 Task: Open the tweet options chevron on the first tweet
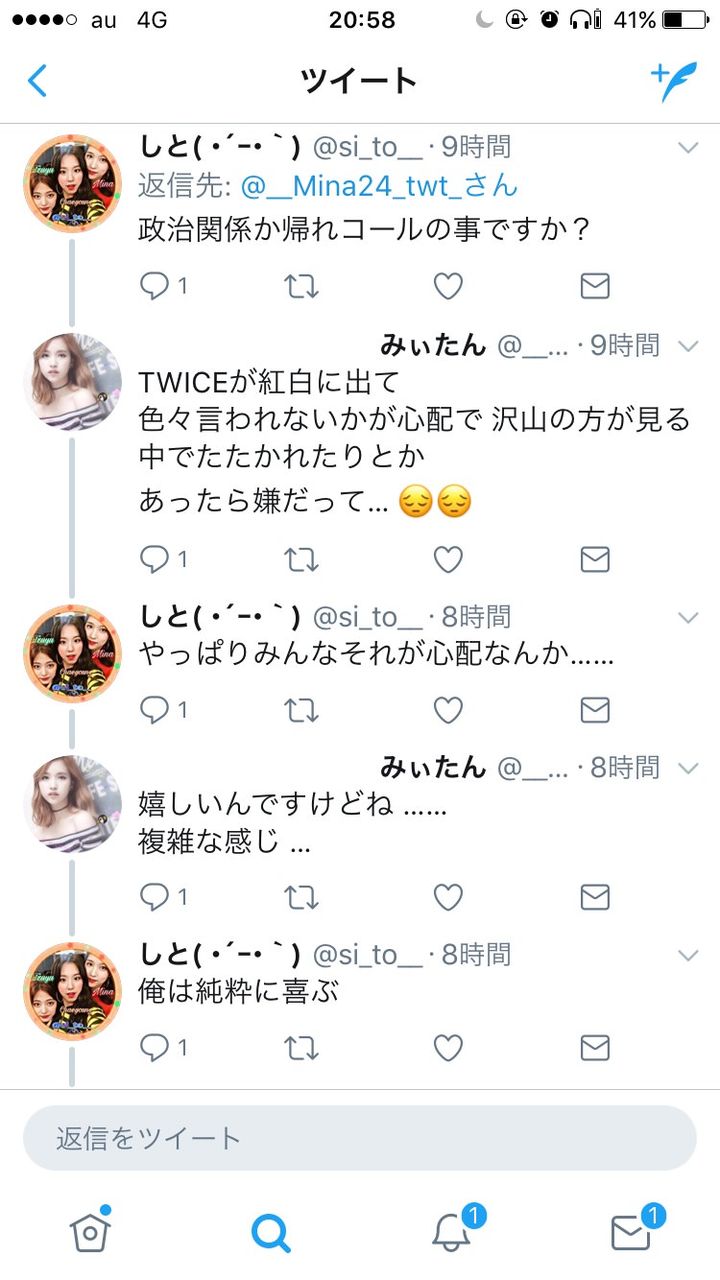[x=688, y=148]
